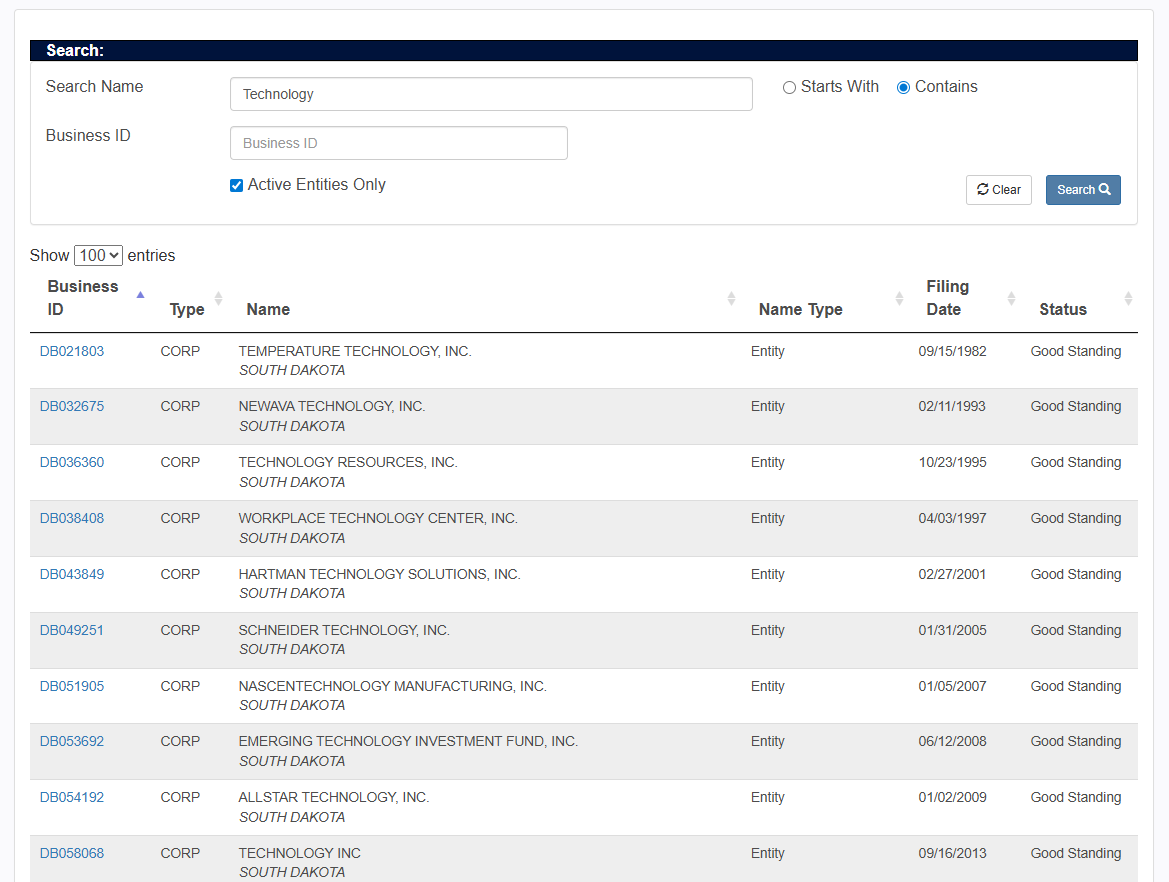This screenshot has height=882, width=1169.
Task: Open business record DB058068
Action: point(72,853)
